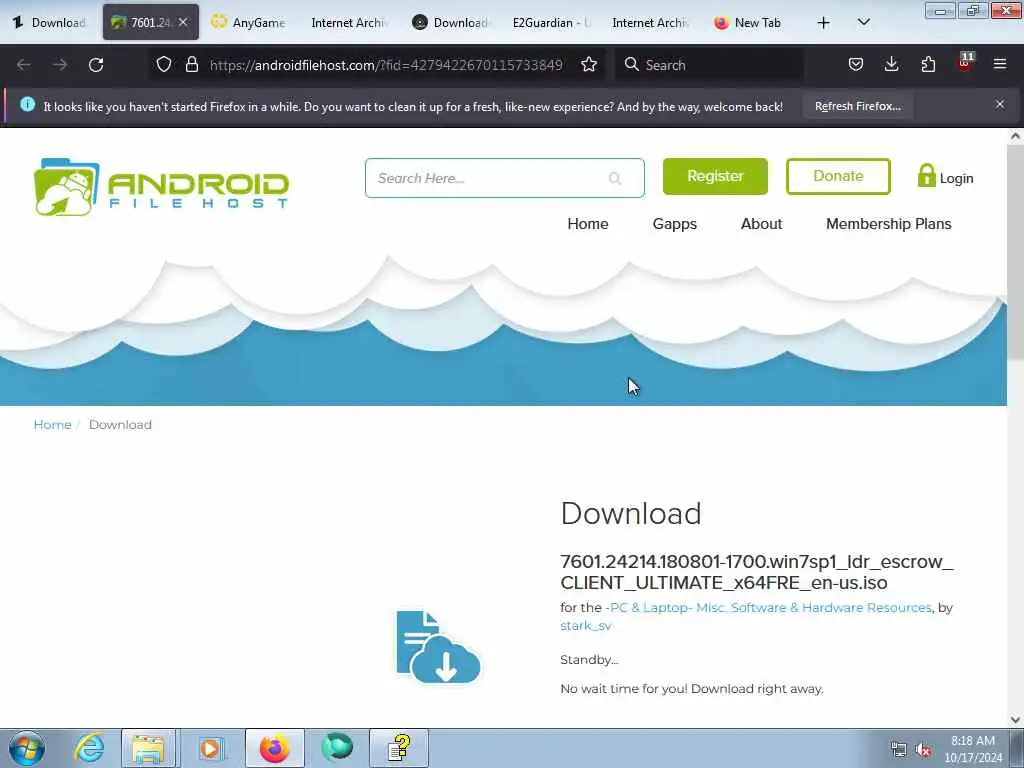Open the Save to Pocket icon

click(x=856, y=64)
